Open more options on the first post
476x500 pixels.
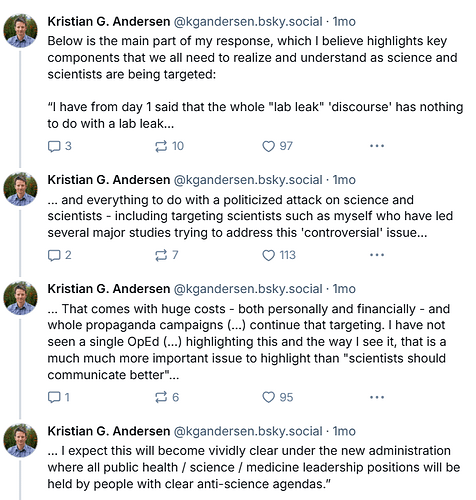[x=377, y=146]
